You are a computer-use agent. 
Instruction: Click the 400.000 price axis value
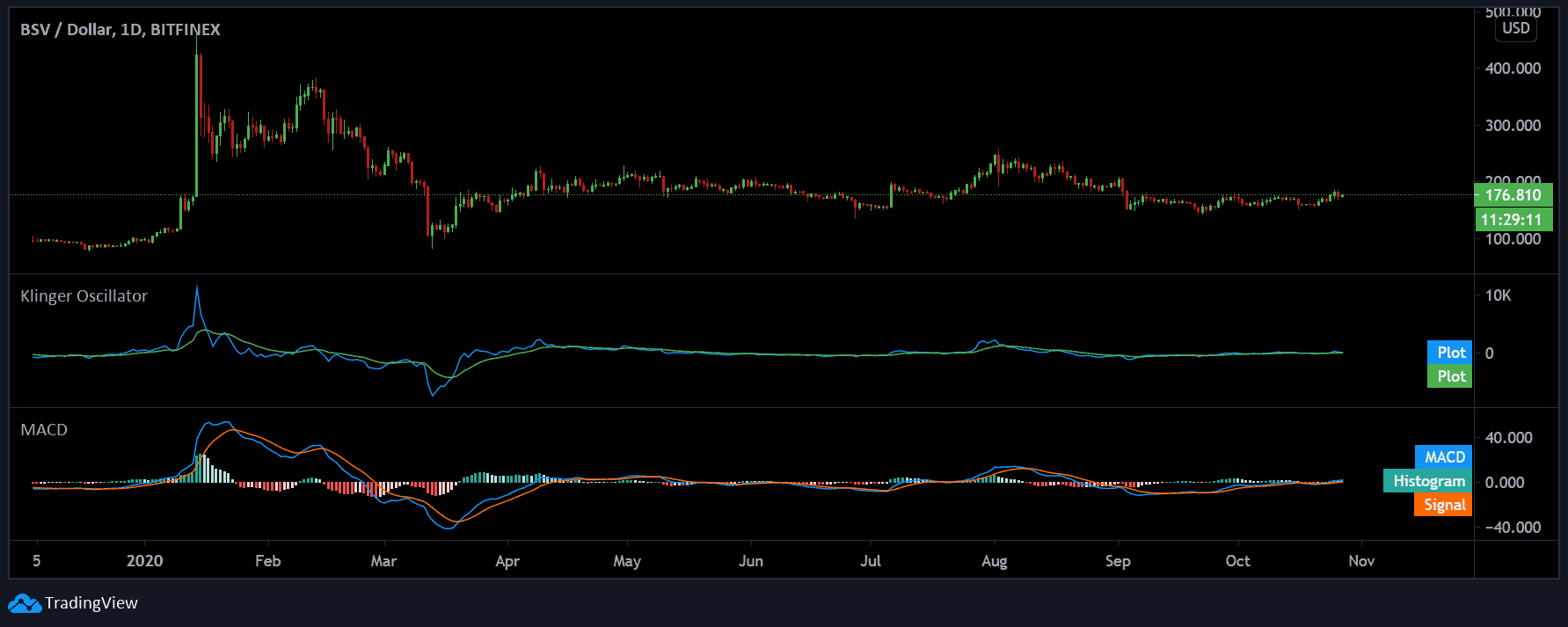point(1513,69)
